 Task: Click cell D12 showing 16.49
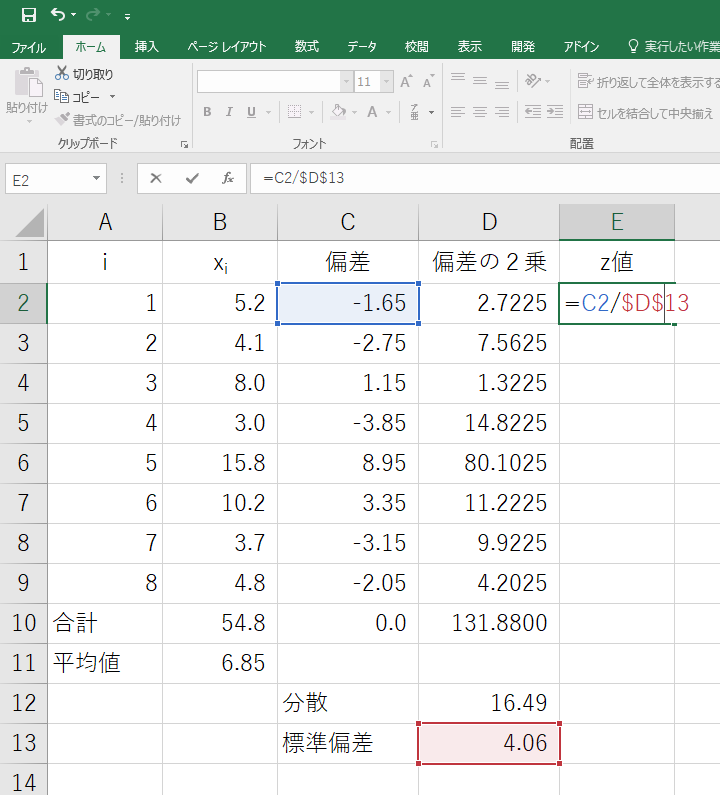(489, 703)
